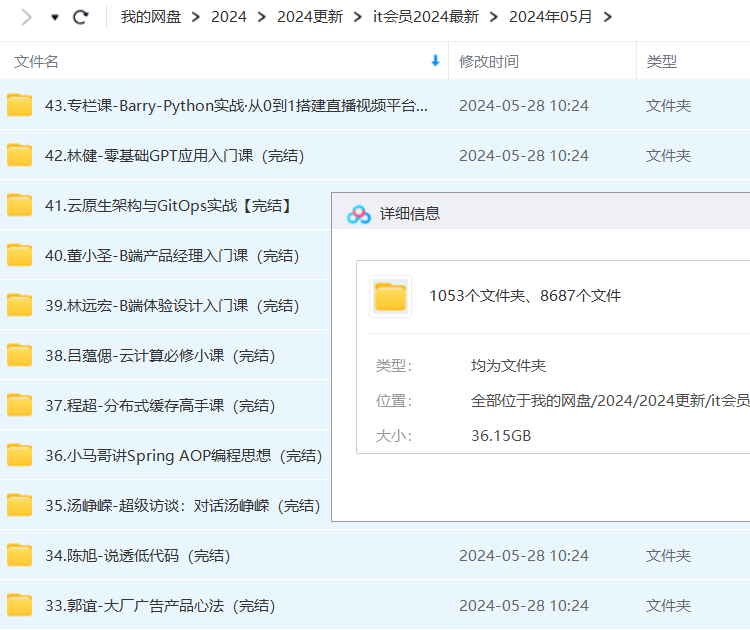
Task: Click the refresh icon in navigation bar
Action: 81,17
